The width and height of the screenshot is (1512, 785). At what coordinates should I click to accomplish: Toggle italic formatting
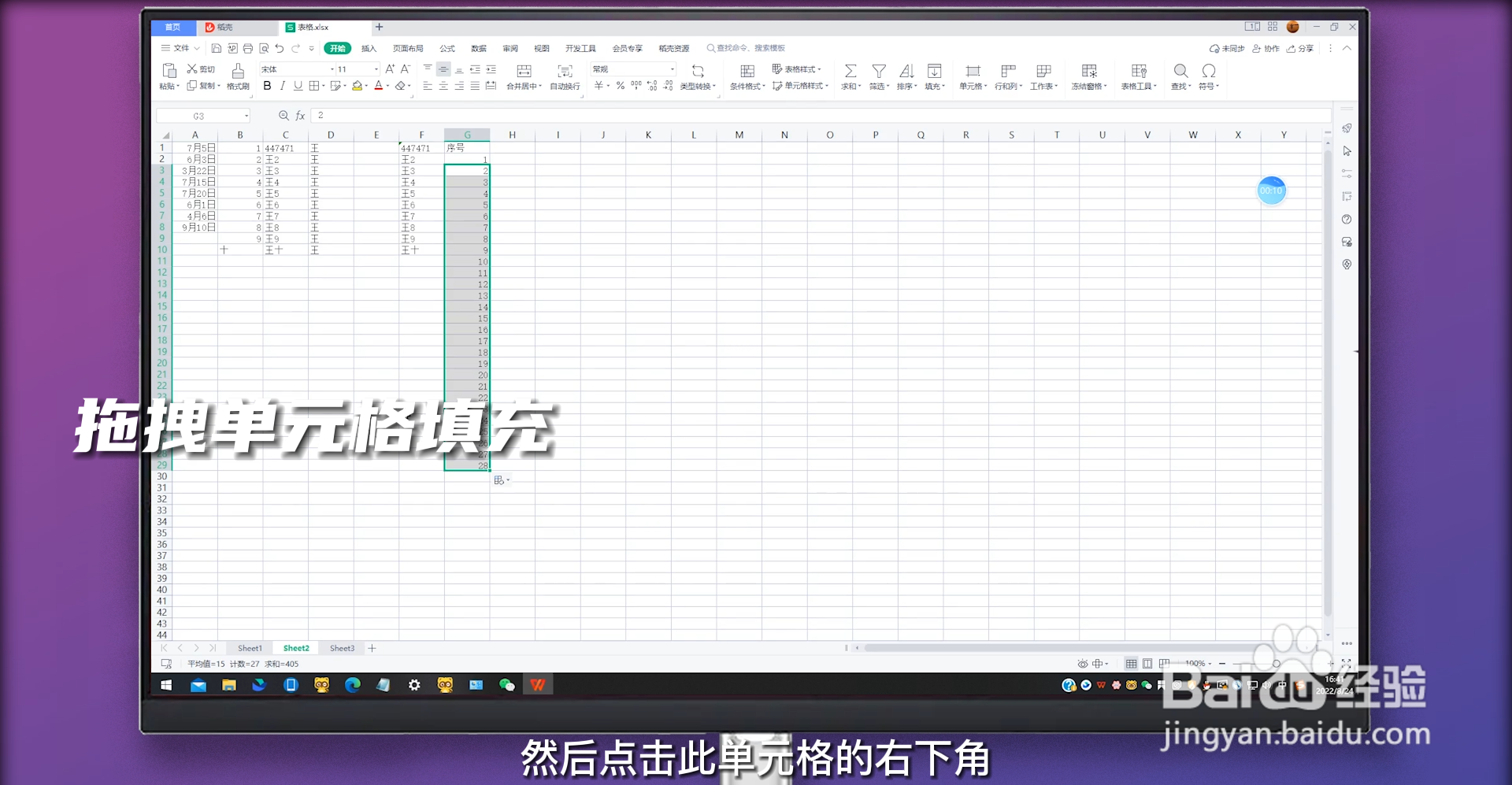click(x=282, y=86)
